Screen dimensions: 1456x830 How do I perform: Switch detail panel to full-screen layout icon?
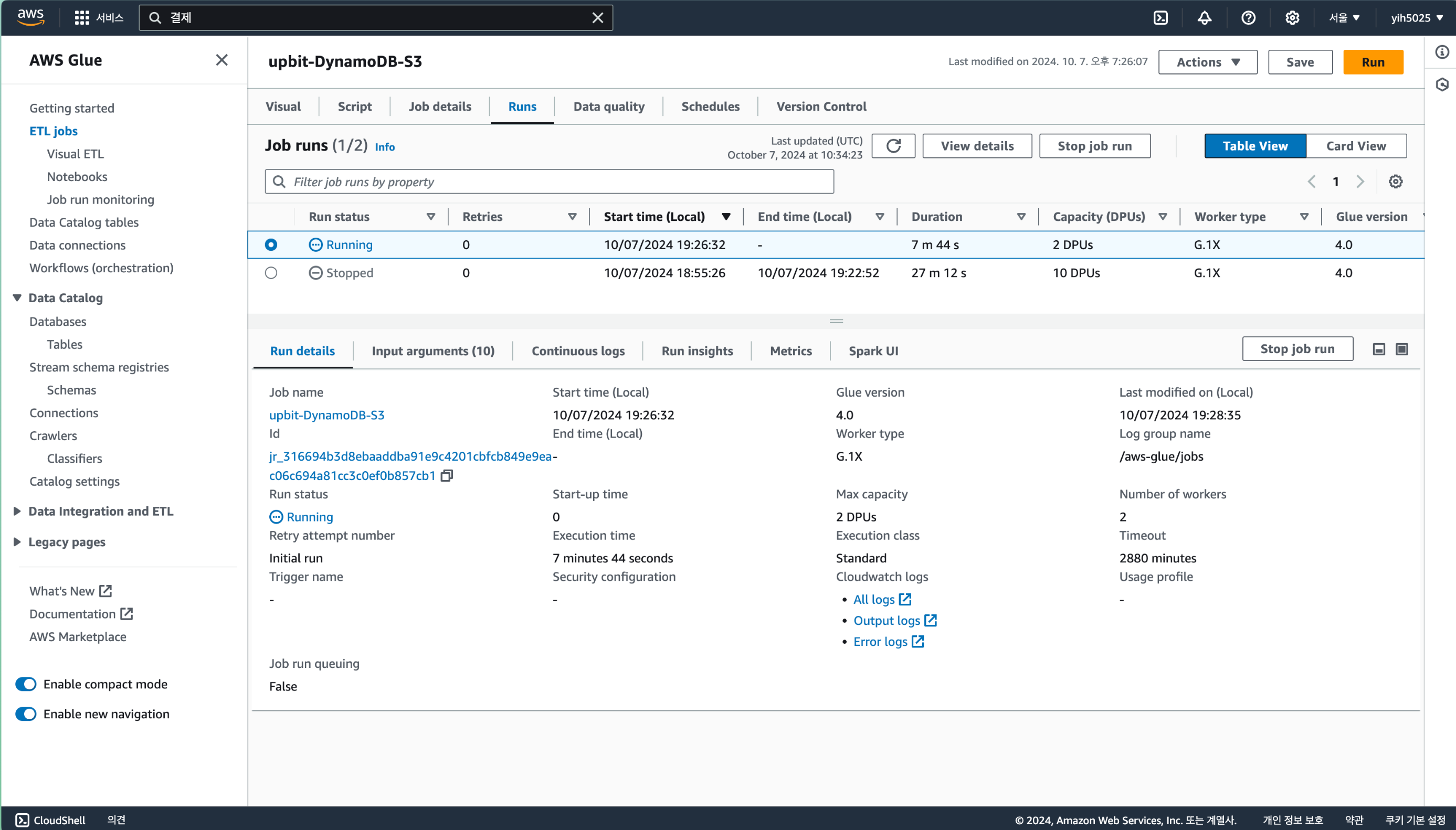(x=1401, y=349)
